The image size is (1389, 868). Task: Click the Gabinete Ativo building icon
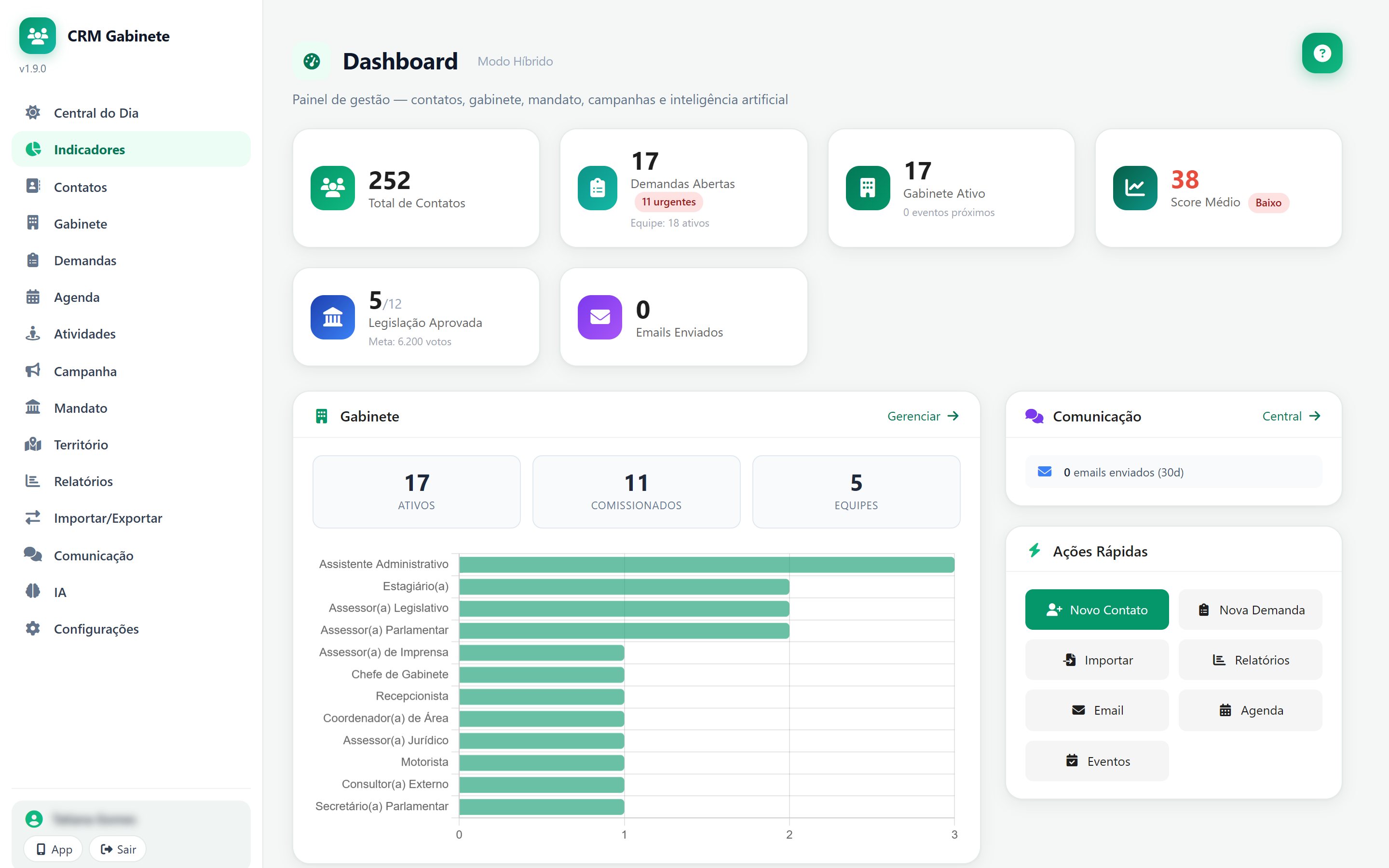pyautogui.click(x=868, y=188)
